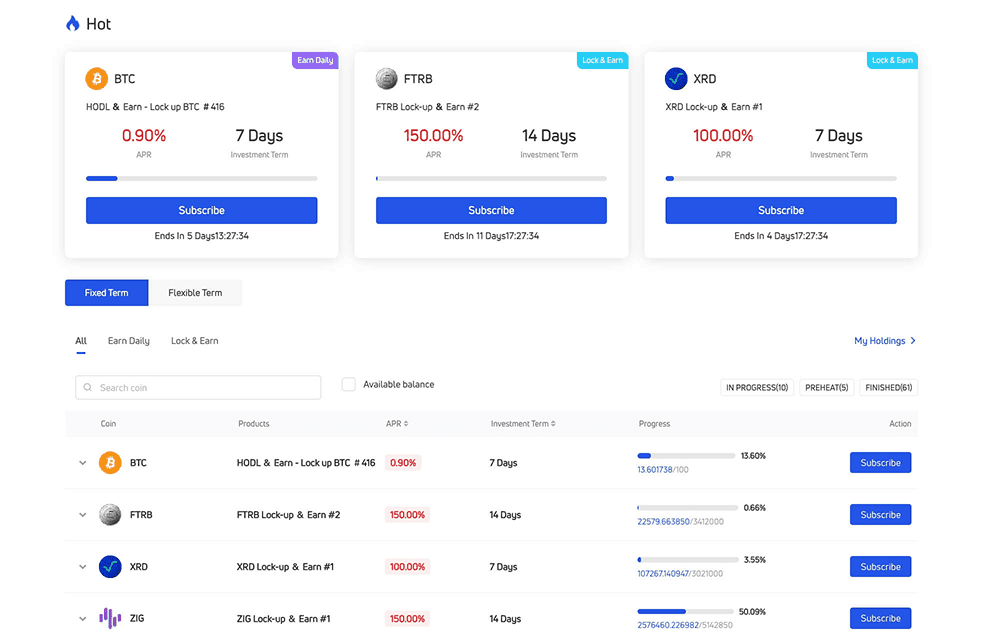Select the Lock & Earn filter tab

[195, 341]
